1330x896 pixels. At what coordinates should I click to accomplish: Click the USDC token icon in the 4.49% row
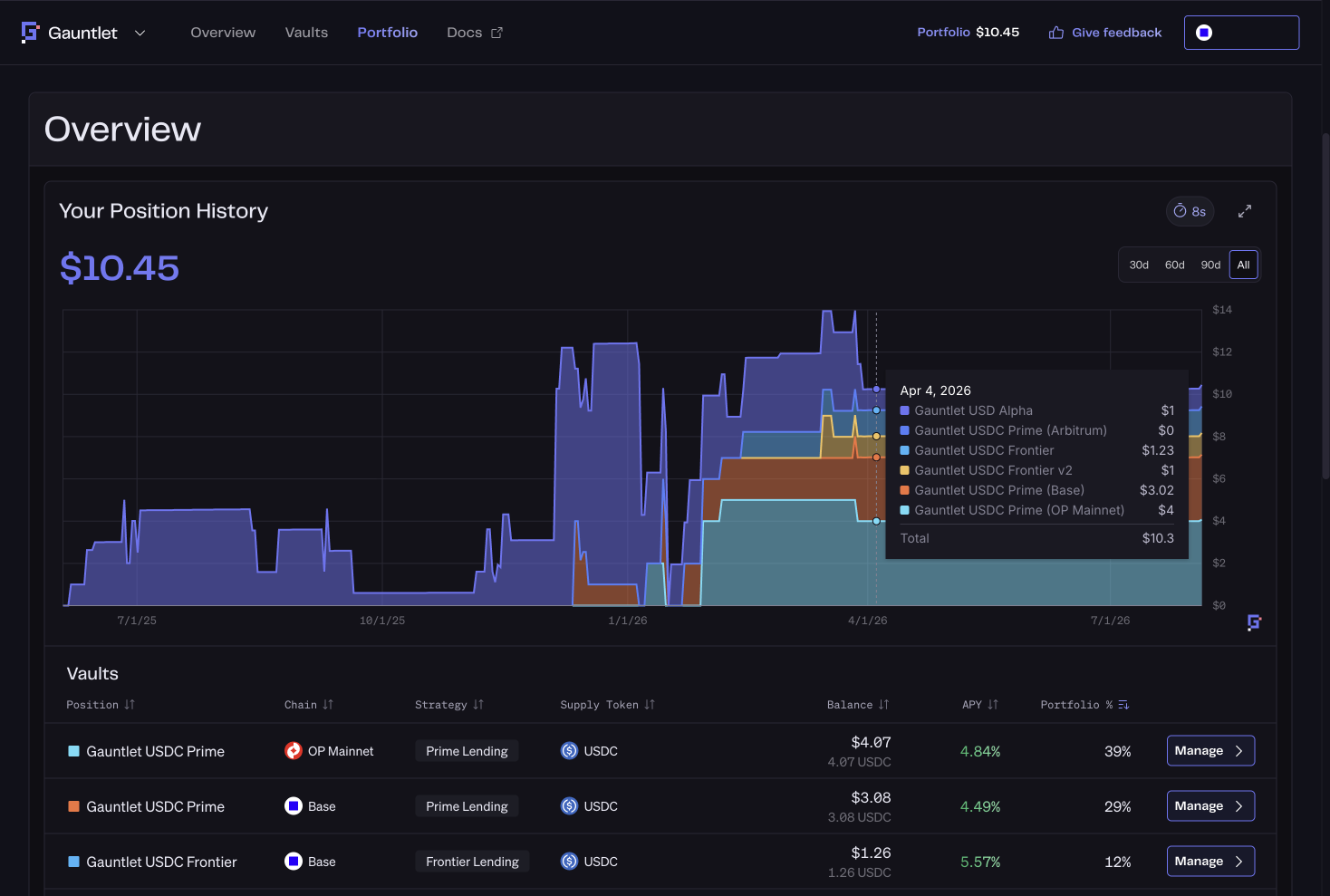tap(569, 806)
